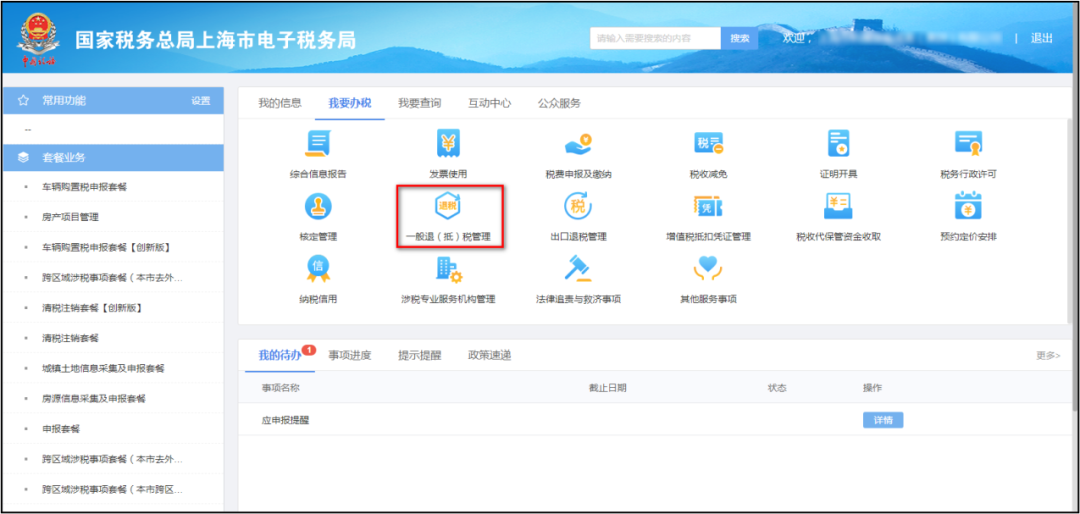Open the 法律追责与救济事项 icon

(578, 269)
